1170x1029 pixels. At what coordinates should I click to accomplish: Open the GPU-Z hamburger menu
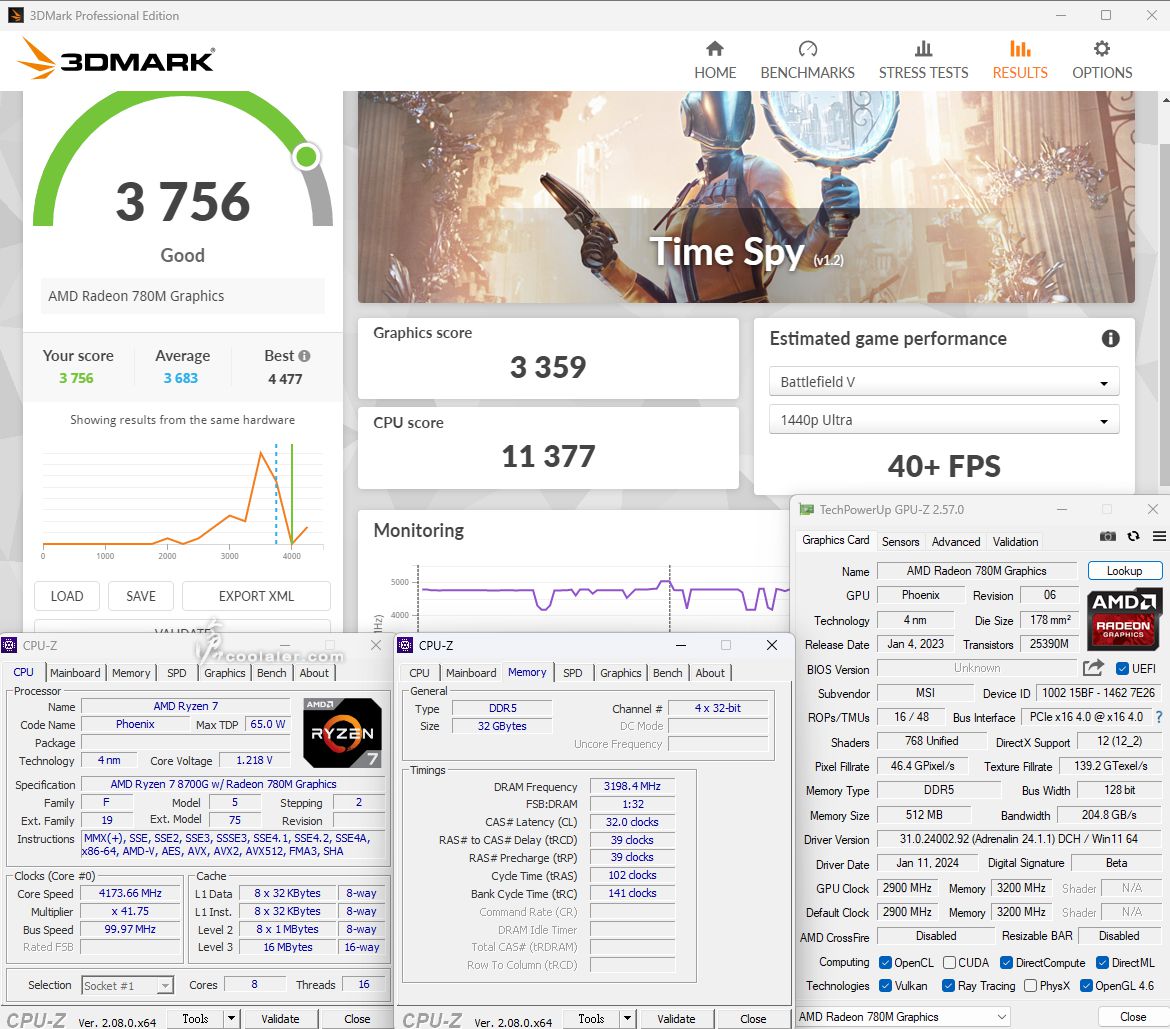1159,536
